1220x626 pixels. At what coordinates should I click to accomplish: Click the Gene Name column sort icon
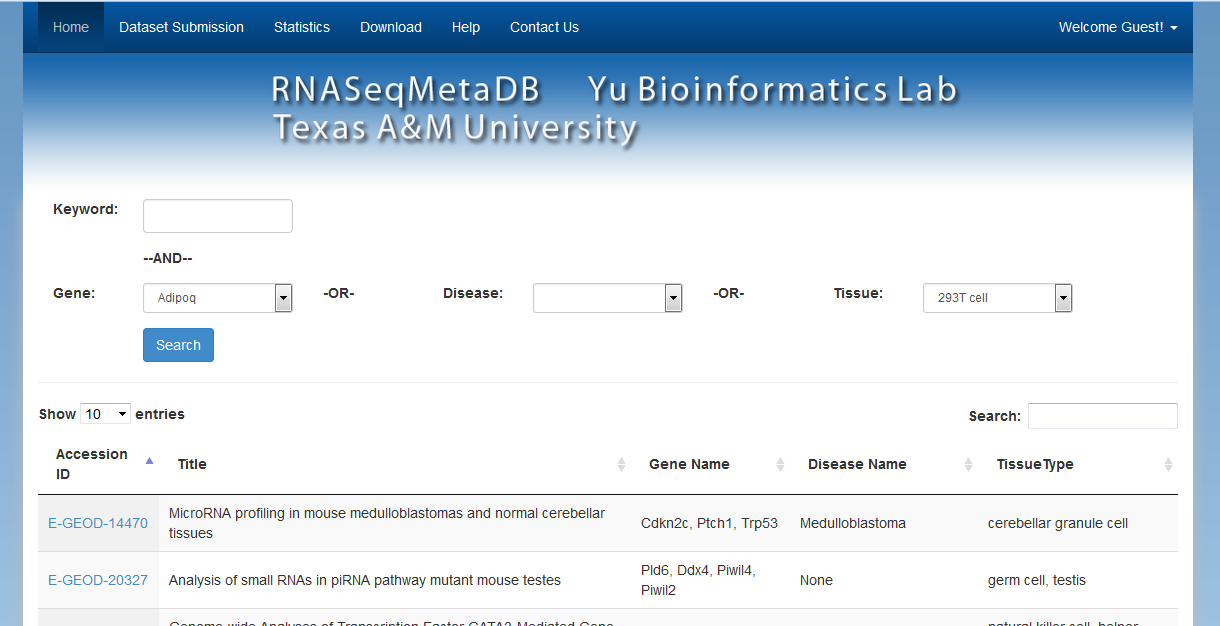click(780, 464)
